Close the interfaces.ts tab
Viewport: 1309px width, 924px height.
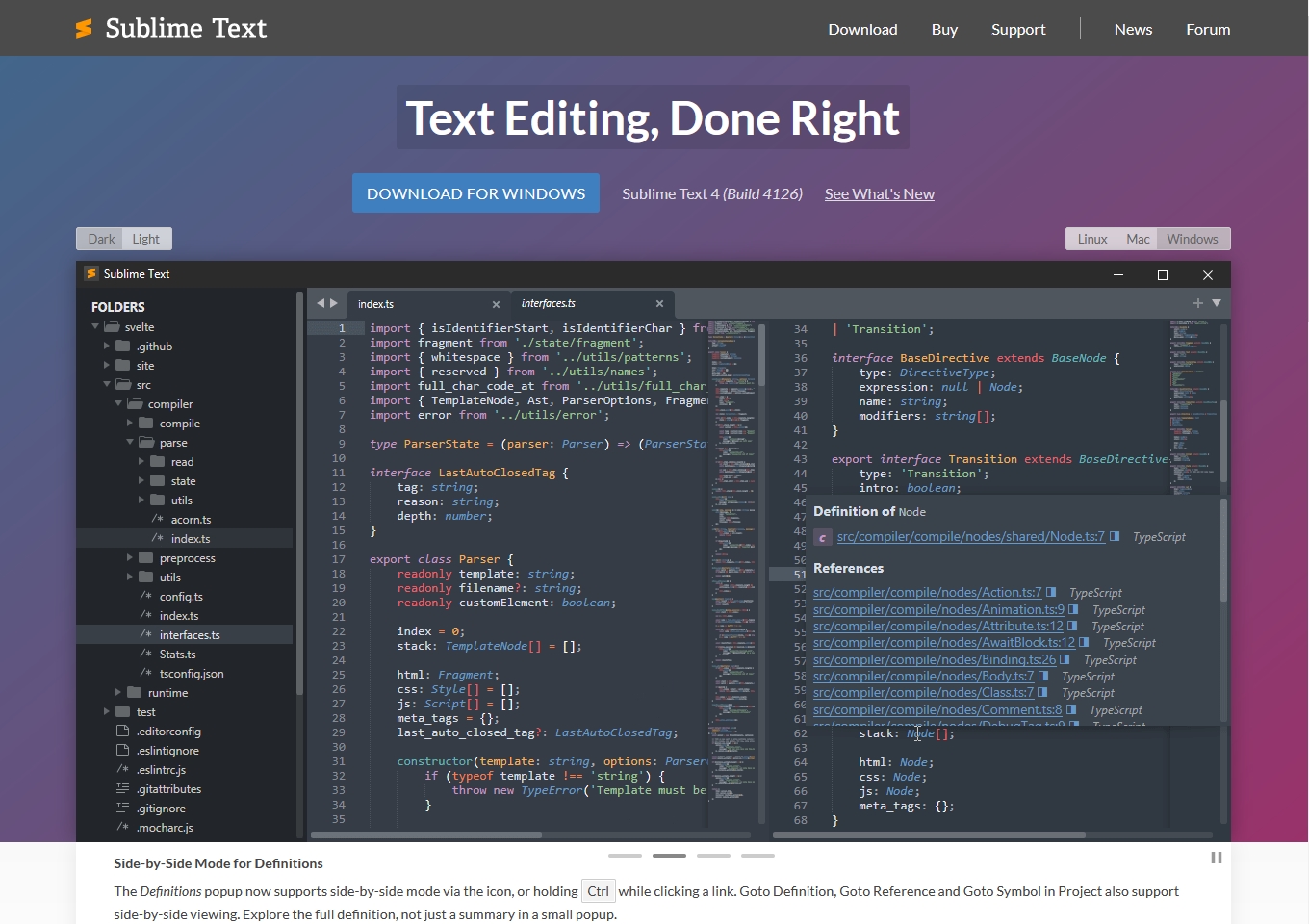[x=659, y=303]
